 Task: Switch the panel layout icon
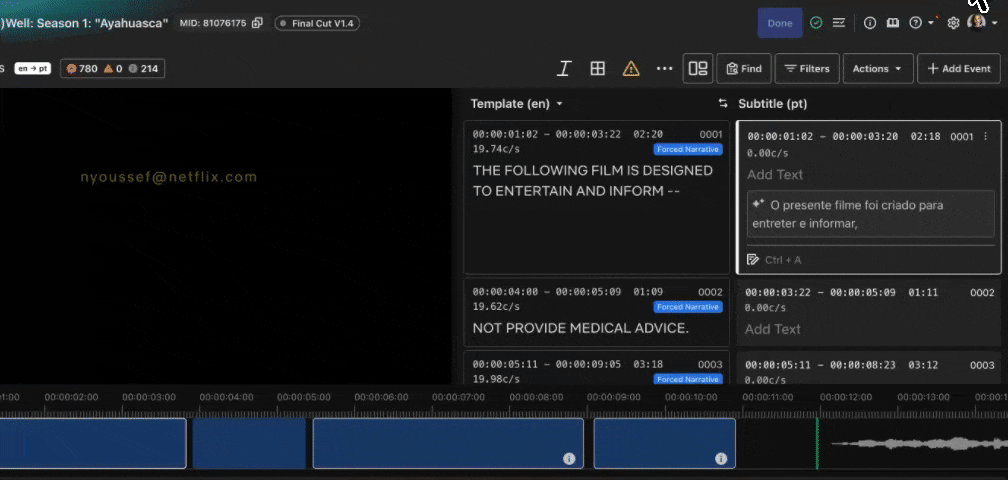(x=698, y=69)
